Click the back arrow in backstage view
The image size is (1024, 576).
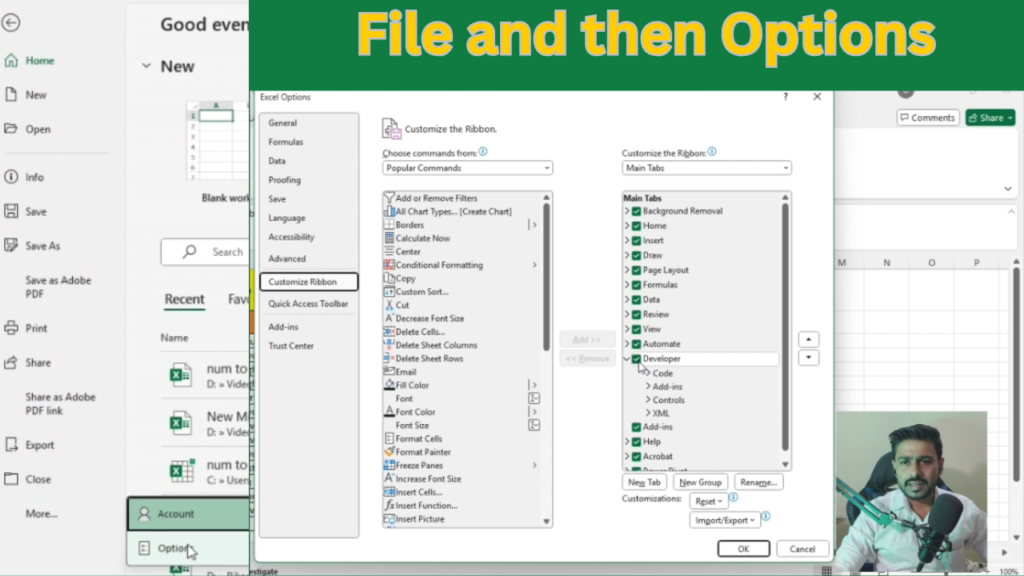point(10,23)
